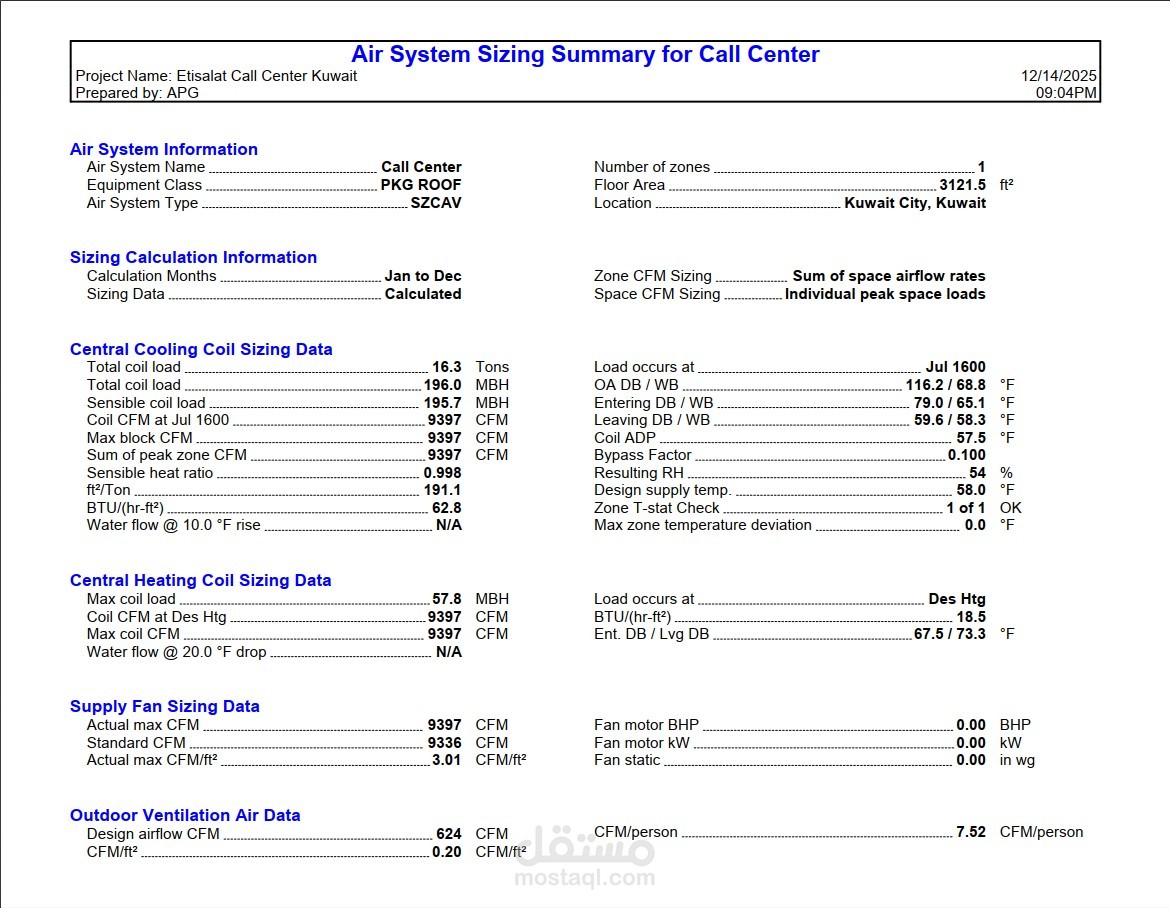1170x908 pixels.
Task: Select the 'Fan motor kW' label
Action: [x=642, y=743]
